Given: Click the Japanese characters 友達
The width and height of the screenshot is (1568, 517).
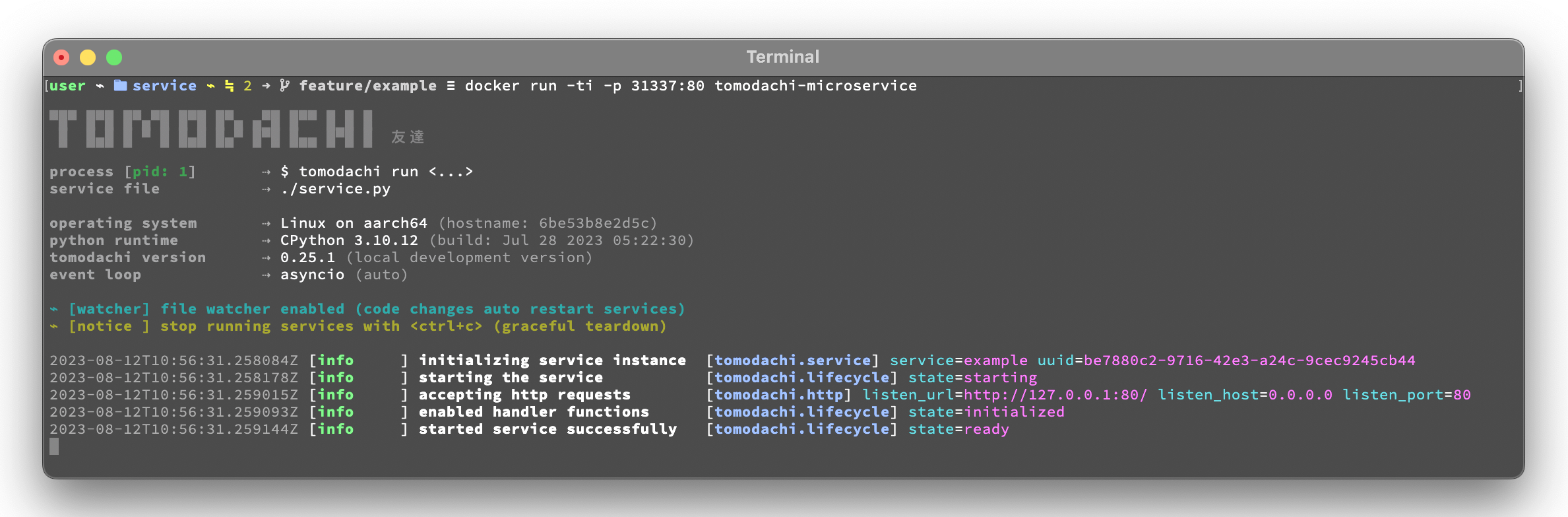Looking at the screenshot, I should 408,137.
